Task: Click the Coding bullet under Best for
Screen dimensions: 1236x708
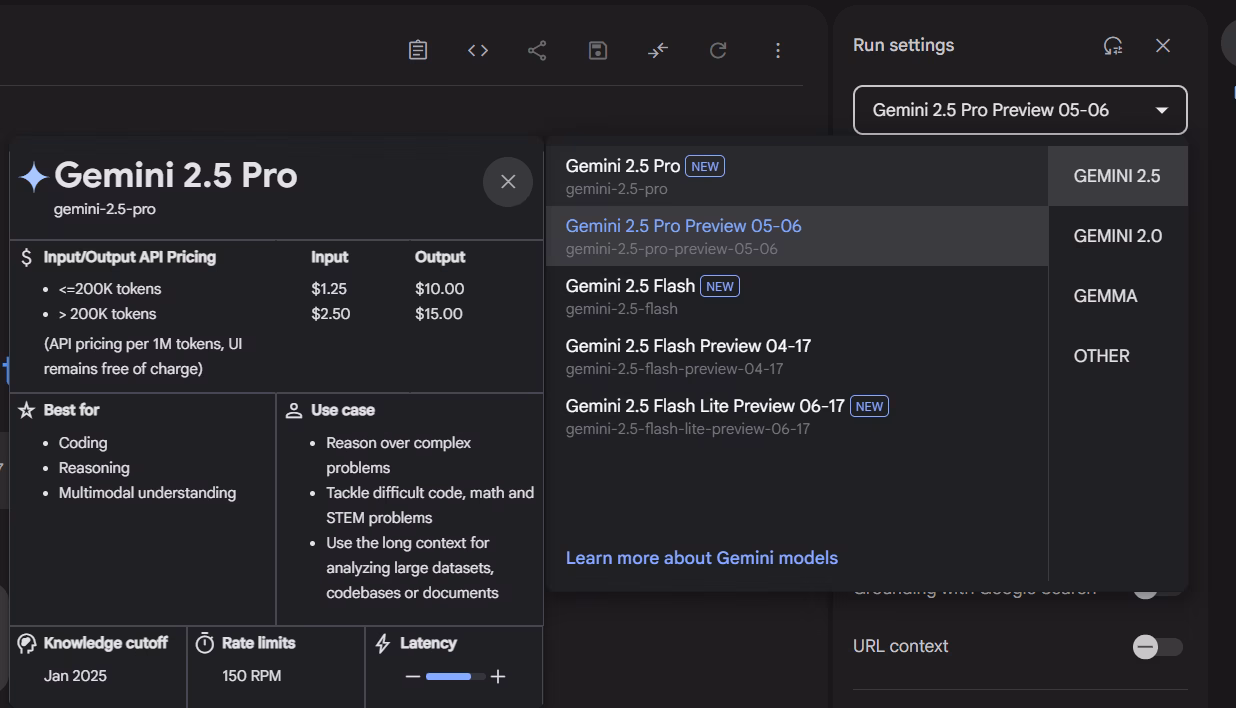Action: 83,443
